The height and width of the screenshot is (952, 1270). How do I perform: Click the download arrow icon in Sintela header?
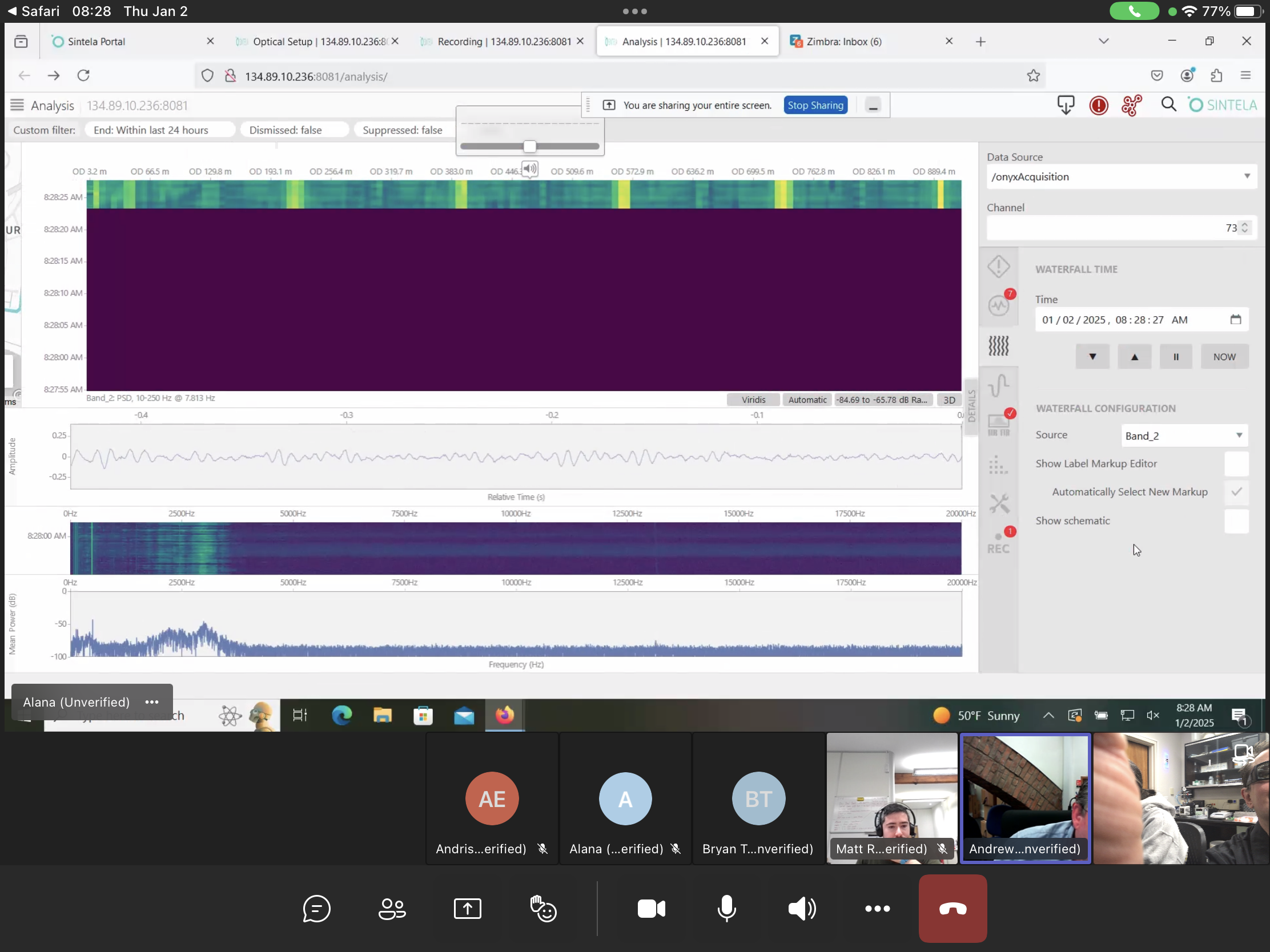pyautogui.click(x=1066, y=105)
